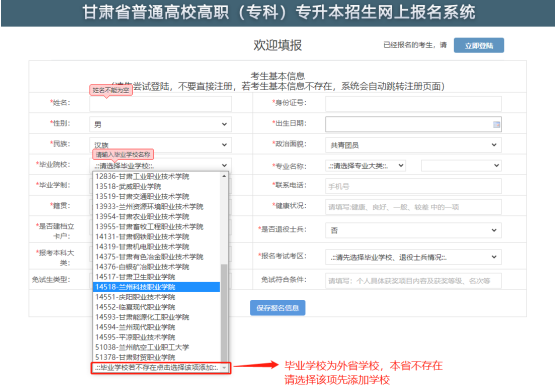Click the school list scrollbar thumb
This screenshot has height=388, width=557.
224,313
